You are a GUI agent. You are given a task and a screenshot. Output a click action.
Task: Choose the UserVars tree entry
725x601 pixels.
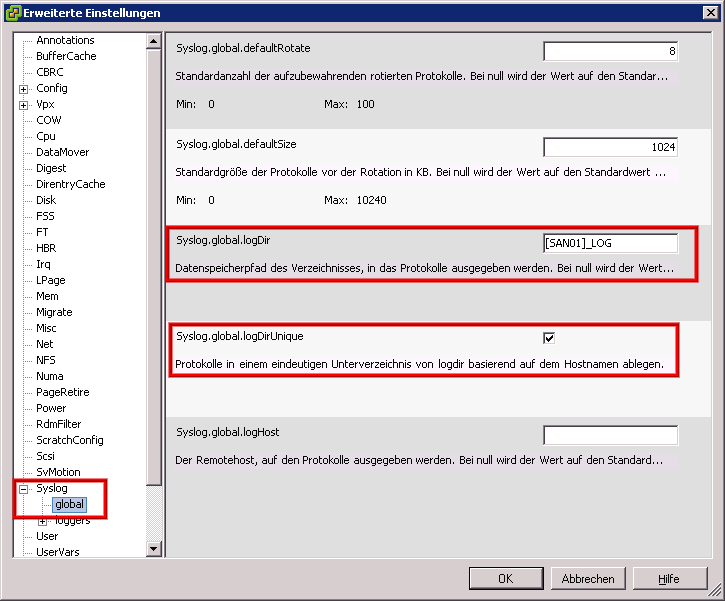(x=57, y=552)
